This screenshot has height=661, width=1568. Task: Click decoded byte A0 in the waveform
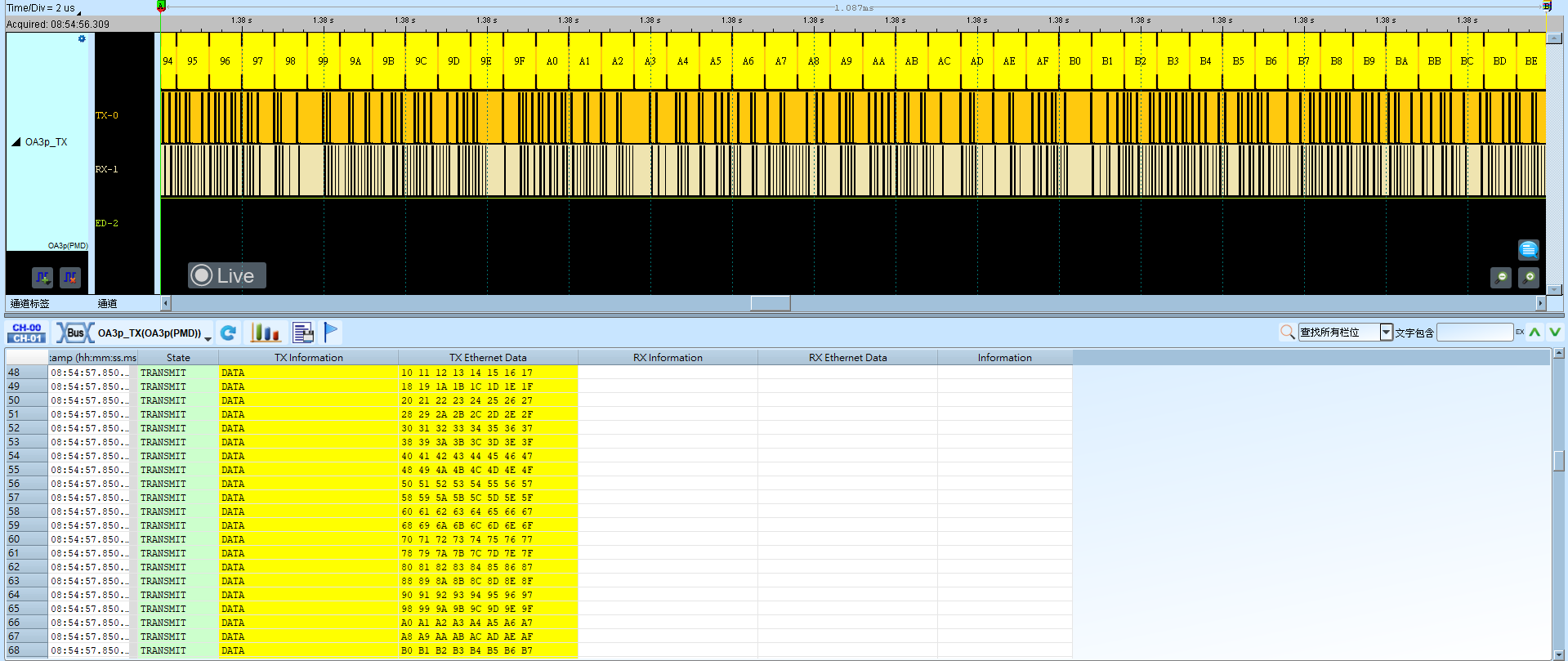tap(552, 61)
